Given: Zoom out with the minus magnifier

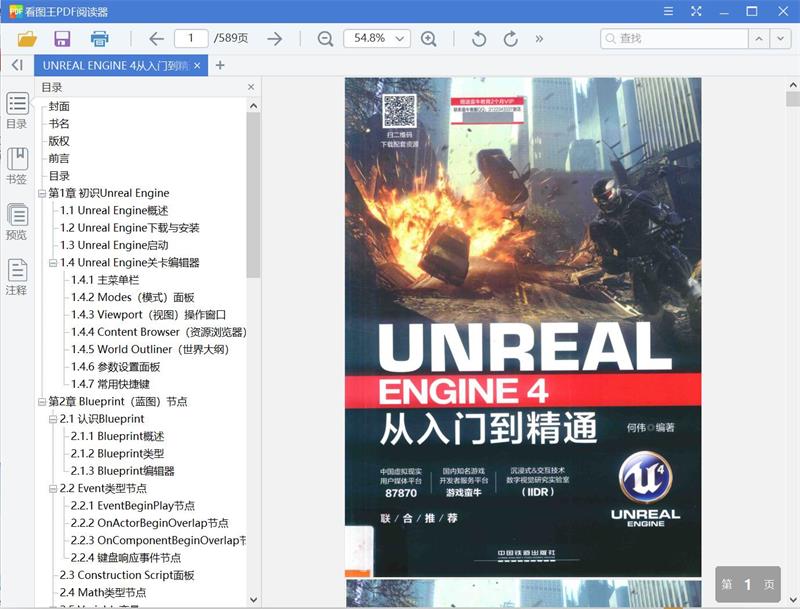Looking at the screenshot, I should [325, 39].
